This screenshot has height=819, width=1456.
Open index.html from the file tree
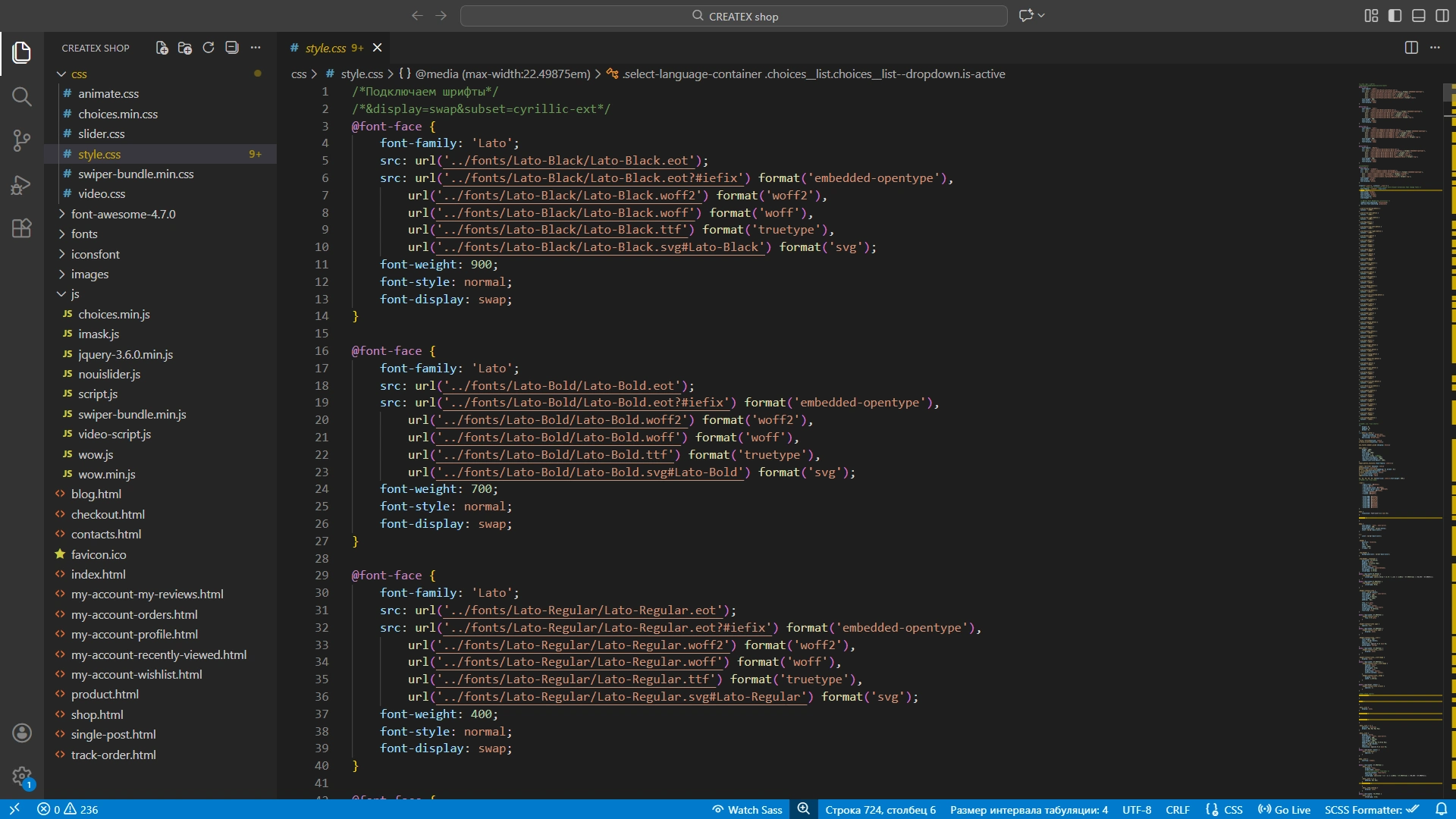98,575
